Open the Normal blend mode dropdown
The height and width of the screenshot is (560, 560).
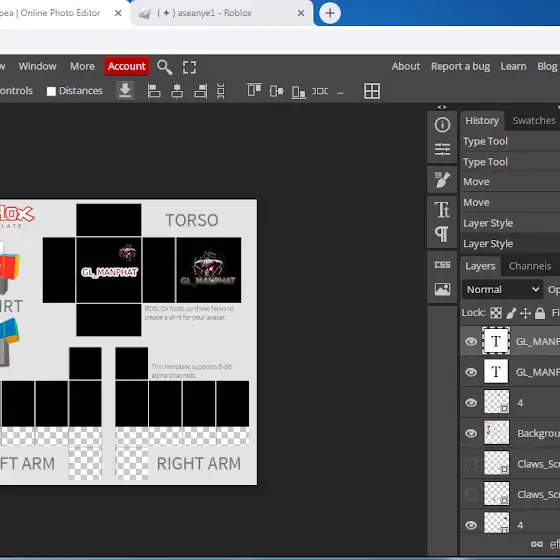click(x=502, y=289)
